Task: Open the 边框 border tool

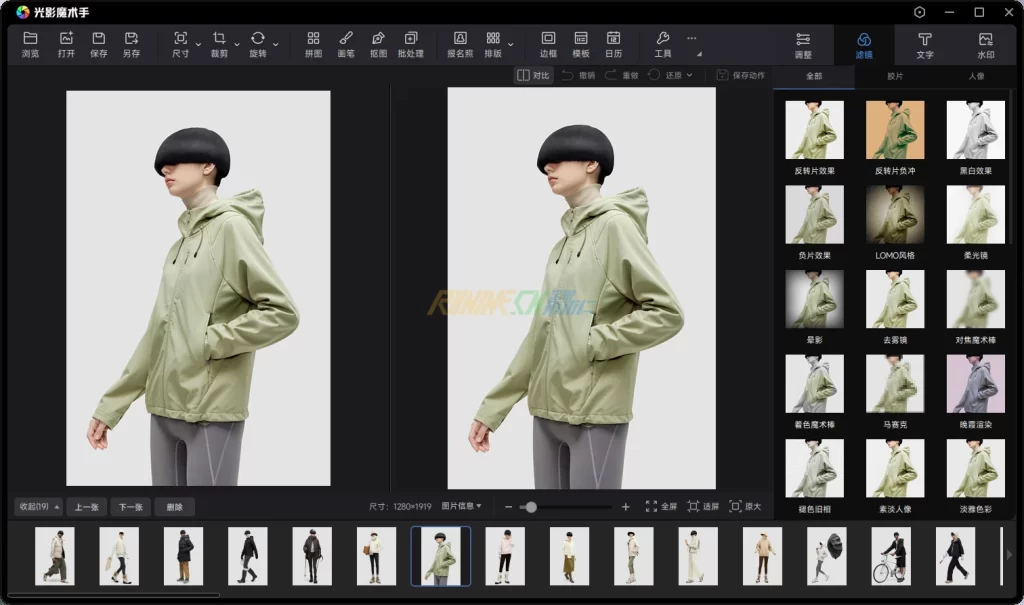Action: 548,44
